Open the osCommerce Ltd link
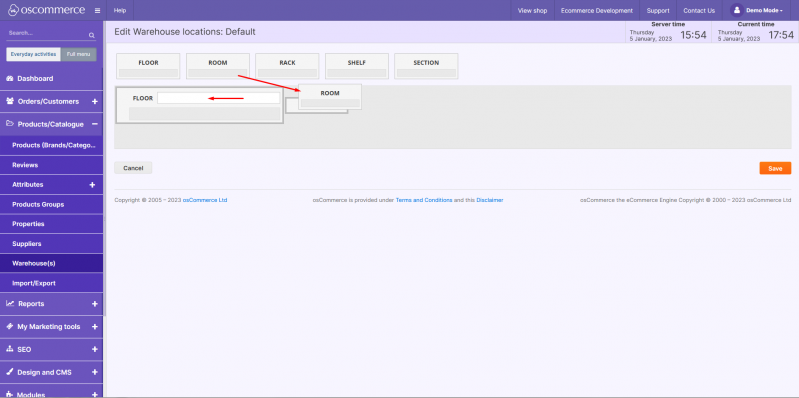The width and height of the screenshot is (799, 398). [x=205, y=200]
